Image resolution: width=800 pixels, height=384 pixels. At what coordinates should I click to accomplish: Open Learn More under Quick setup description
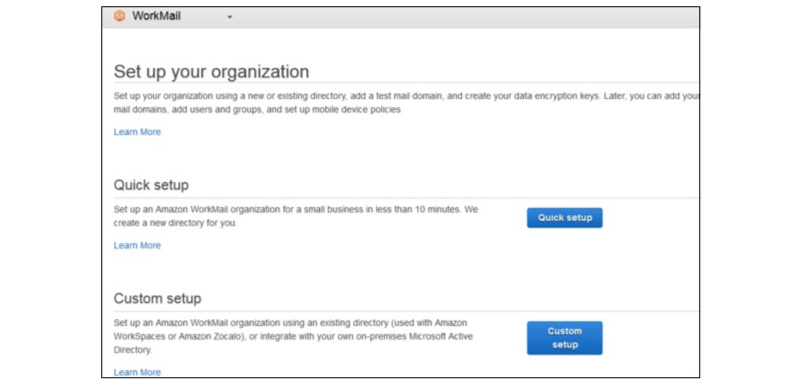click(x=137, y=245)
